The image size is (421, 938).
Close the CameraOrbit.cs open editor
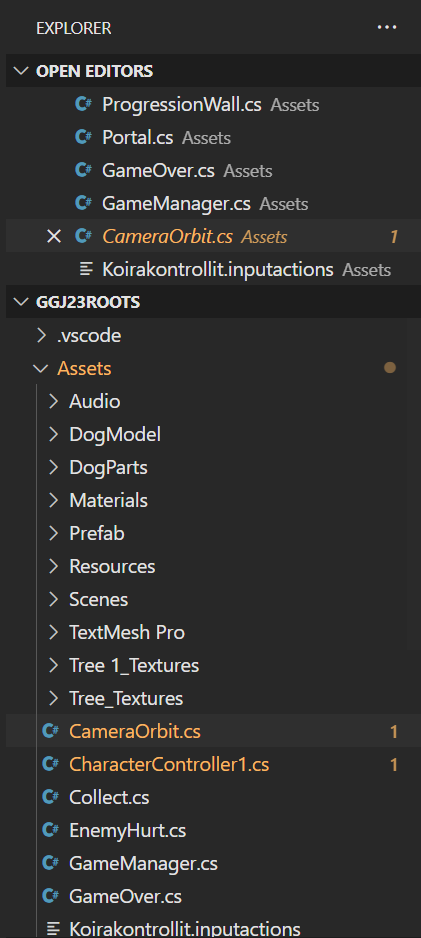54,237
